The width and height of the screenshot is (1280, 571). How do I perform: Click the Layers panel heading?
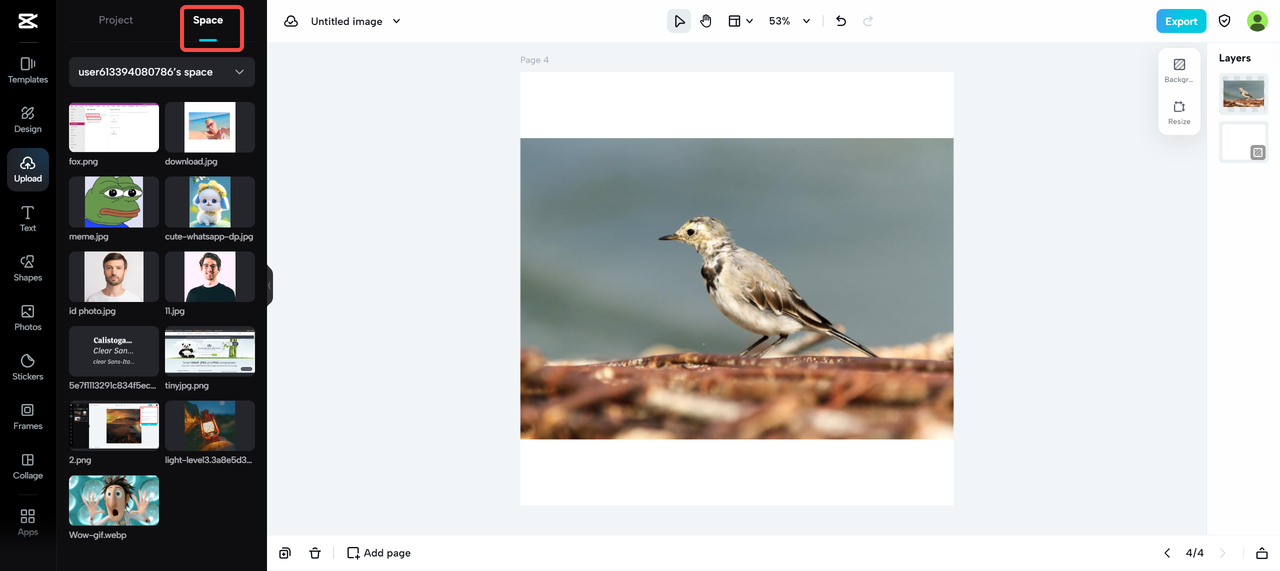[1235, 58]
